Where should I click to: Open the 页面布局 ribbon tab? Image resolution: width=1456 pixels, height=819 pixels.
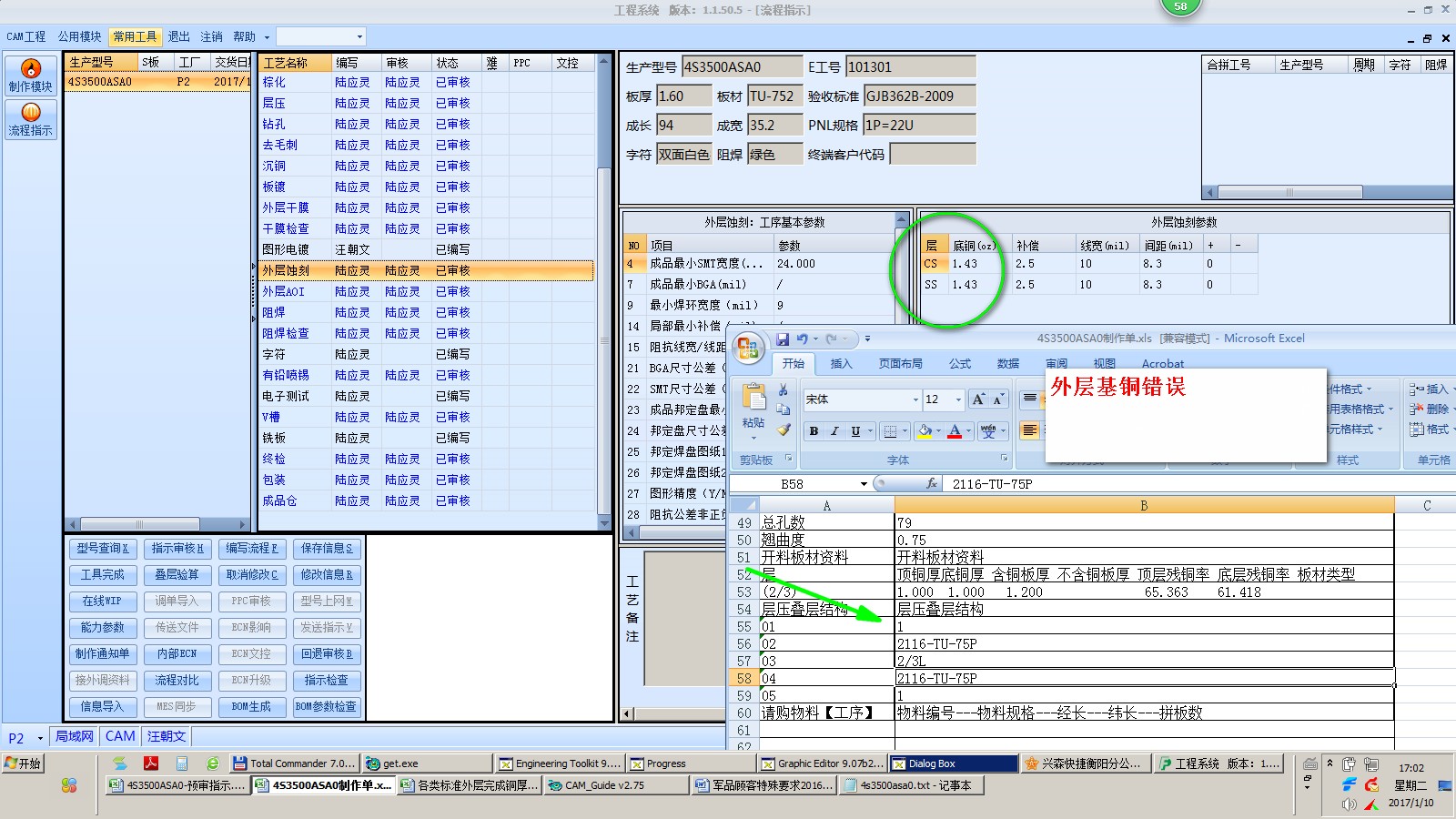900,364
